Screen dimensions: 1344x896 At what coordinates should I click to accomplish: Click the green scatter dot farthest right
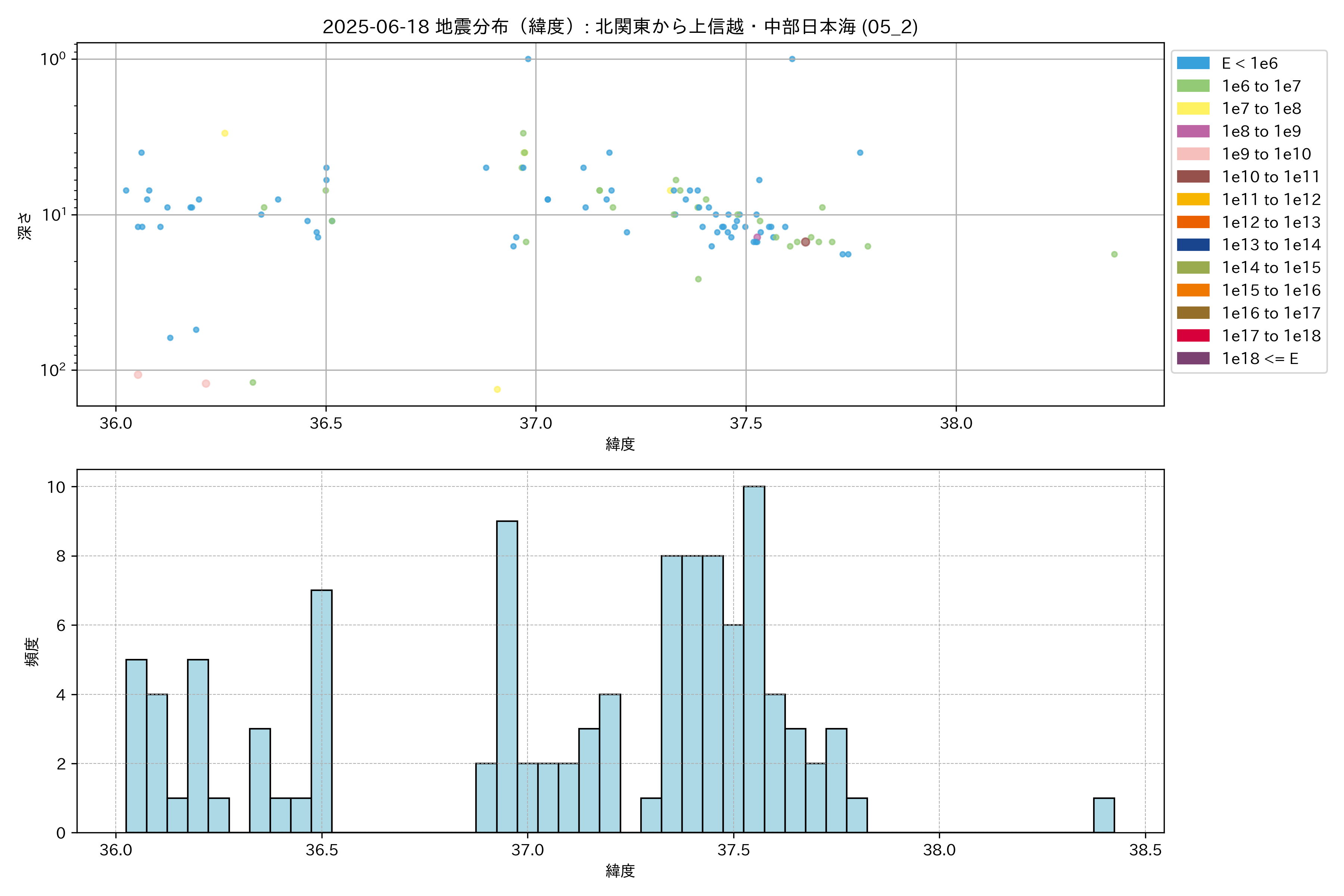(x=1114, y=254)
